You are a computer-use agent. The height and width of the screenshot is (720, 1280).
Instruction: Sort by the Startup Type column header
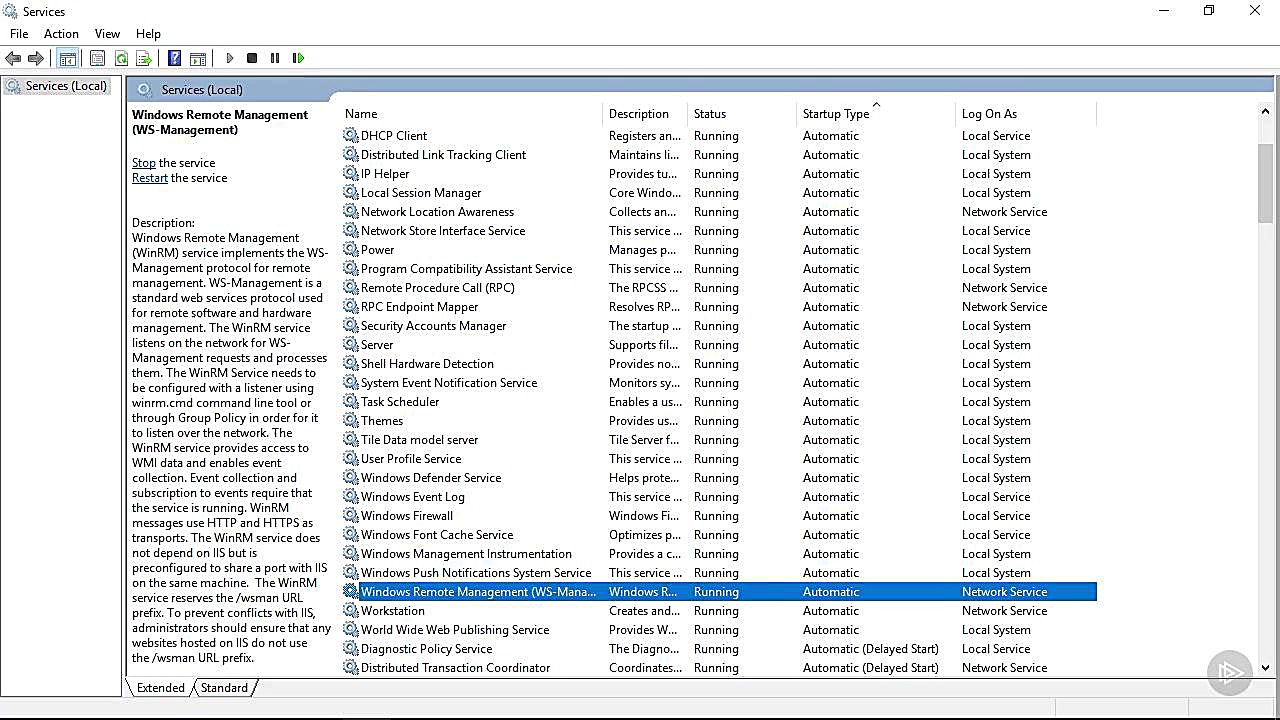876,114
